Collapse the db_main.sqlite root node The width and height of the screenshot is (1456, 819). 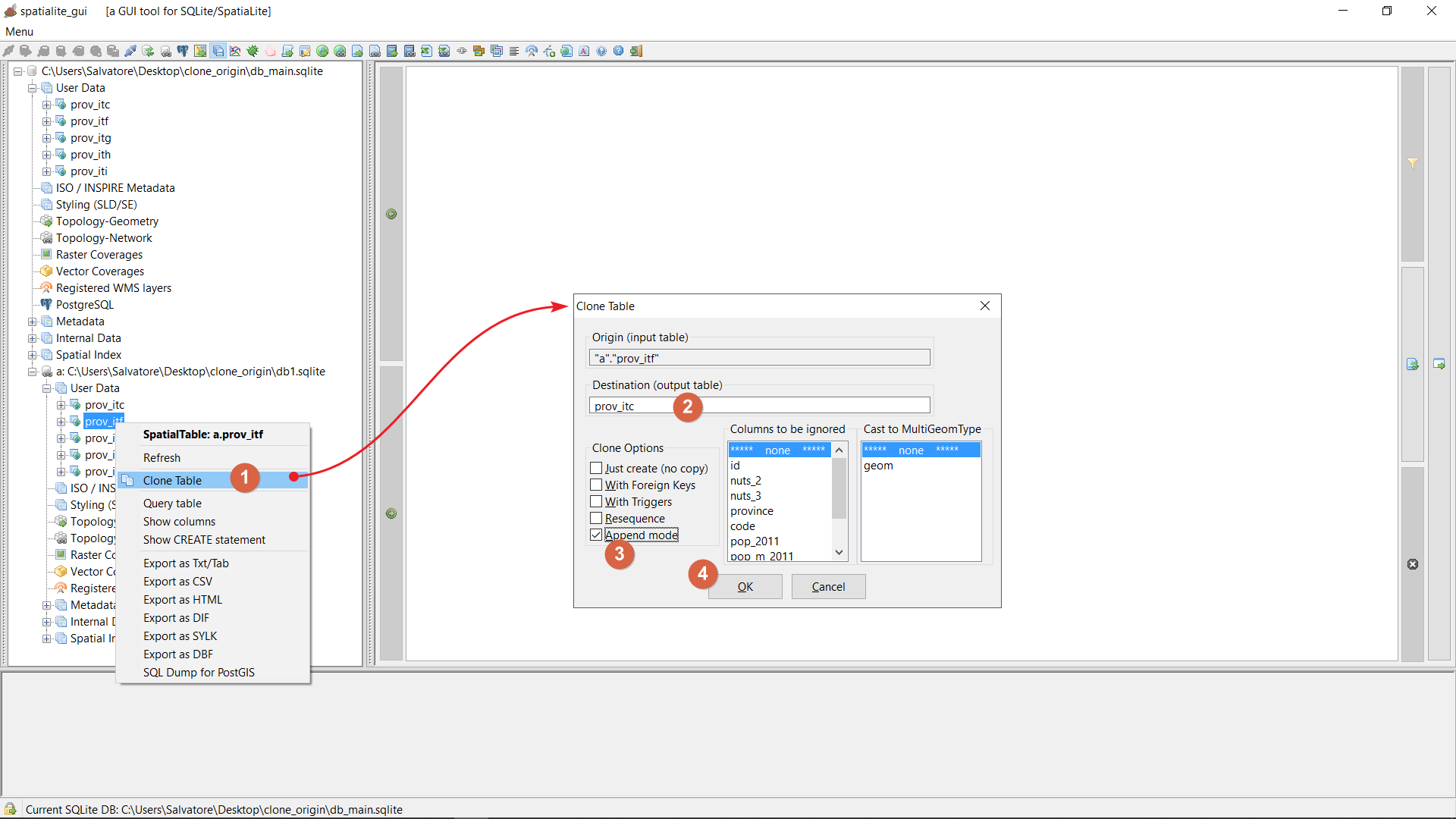click(17, 71)
